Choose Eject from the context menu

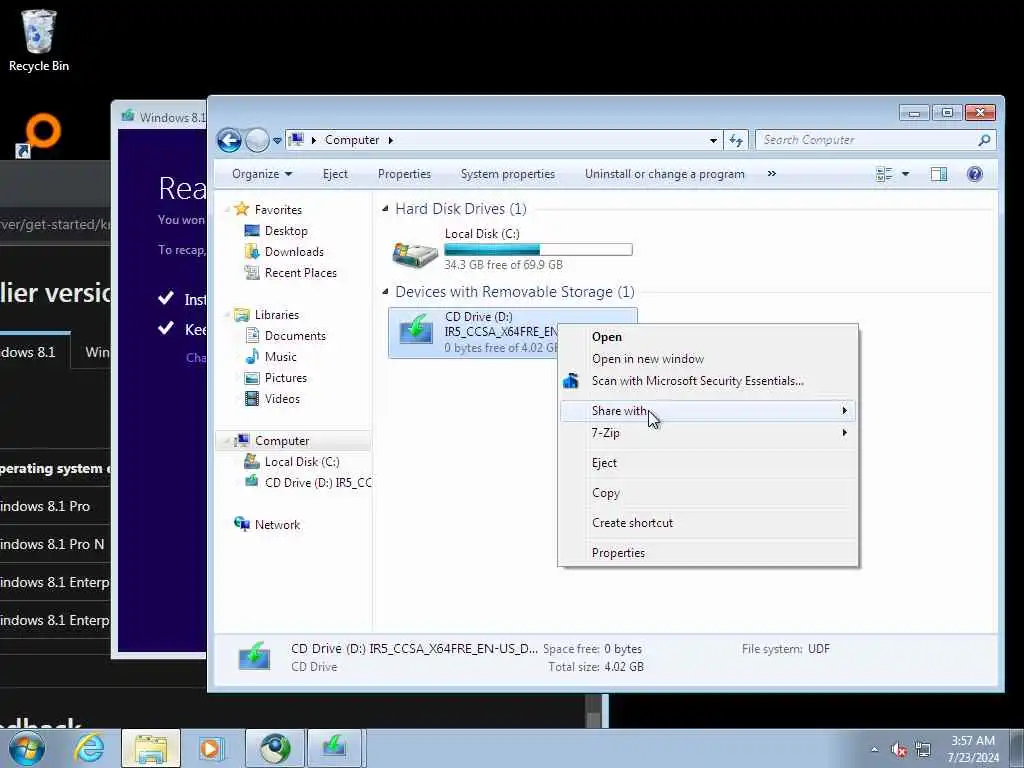coord(708,463)
